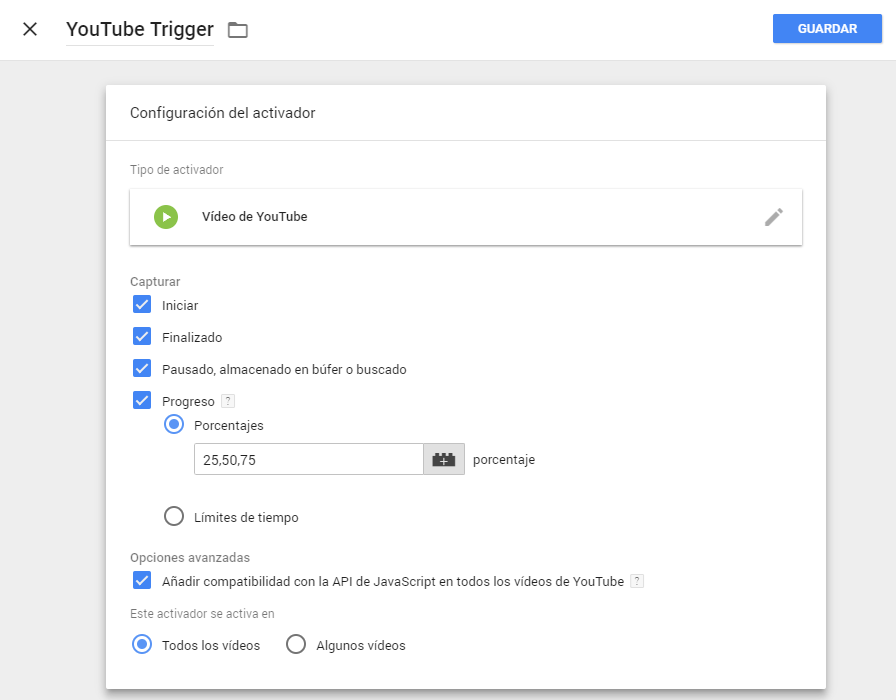The image size is (896, 700).
Task: Click the Configuración del activador heading
Action: (x=222, y=113)
